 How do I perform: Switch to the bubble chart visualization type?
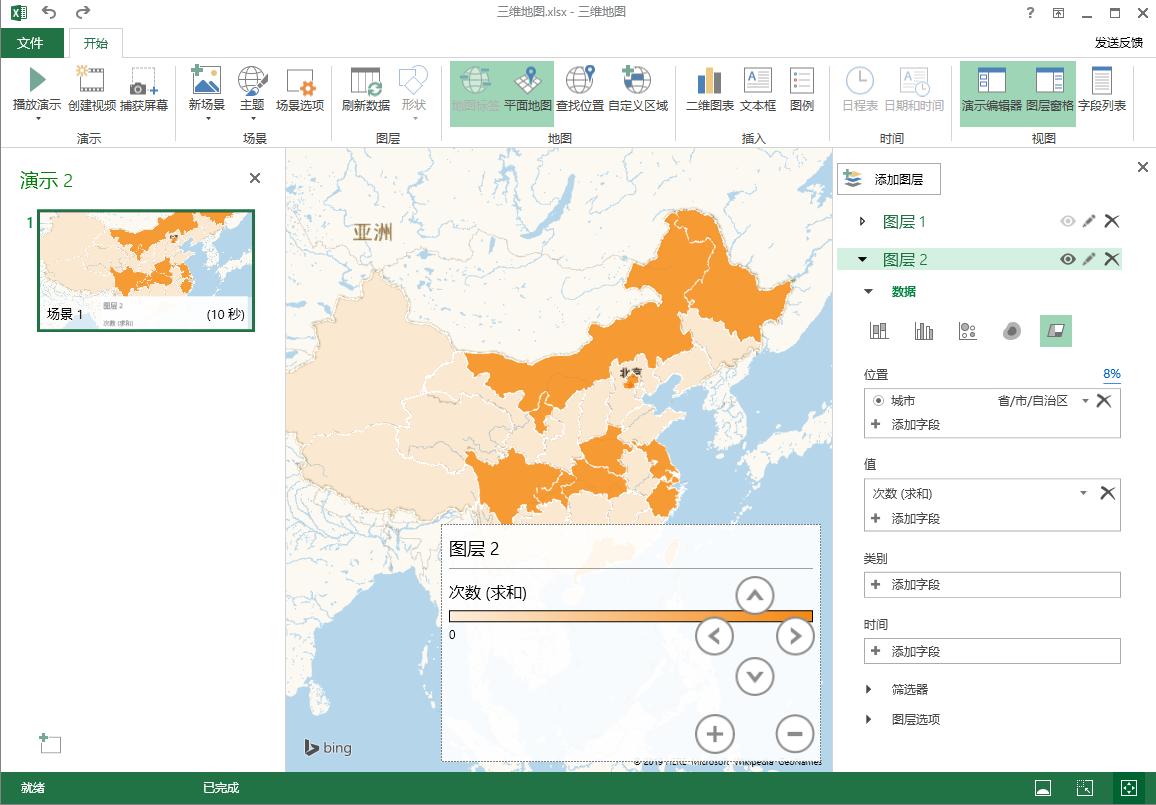click(967, 330)
